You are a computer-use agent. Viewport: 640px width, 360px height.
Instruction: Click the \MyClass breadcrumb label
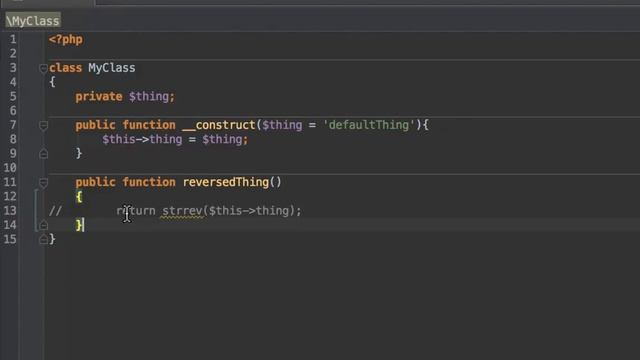(x=33, y=20)
